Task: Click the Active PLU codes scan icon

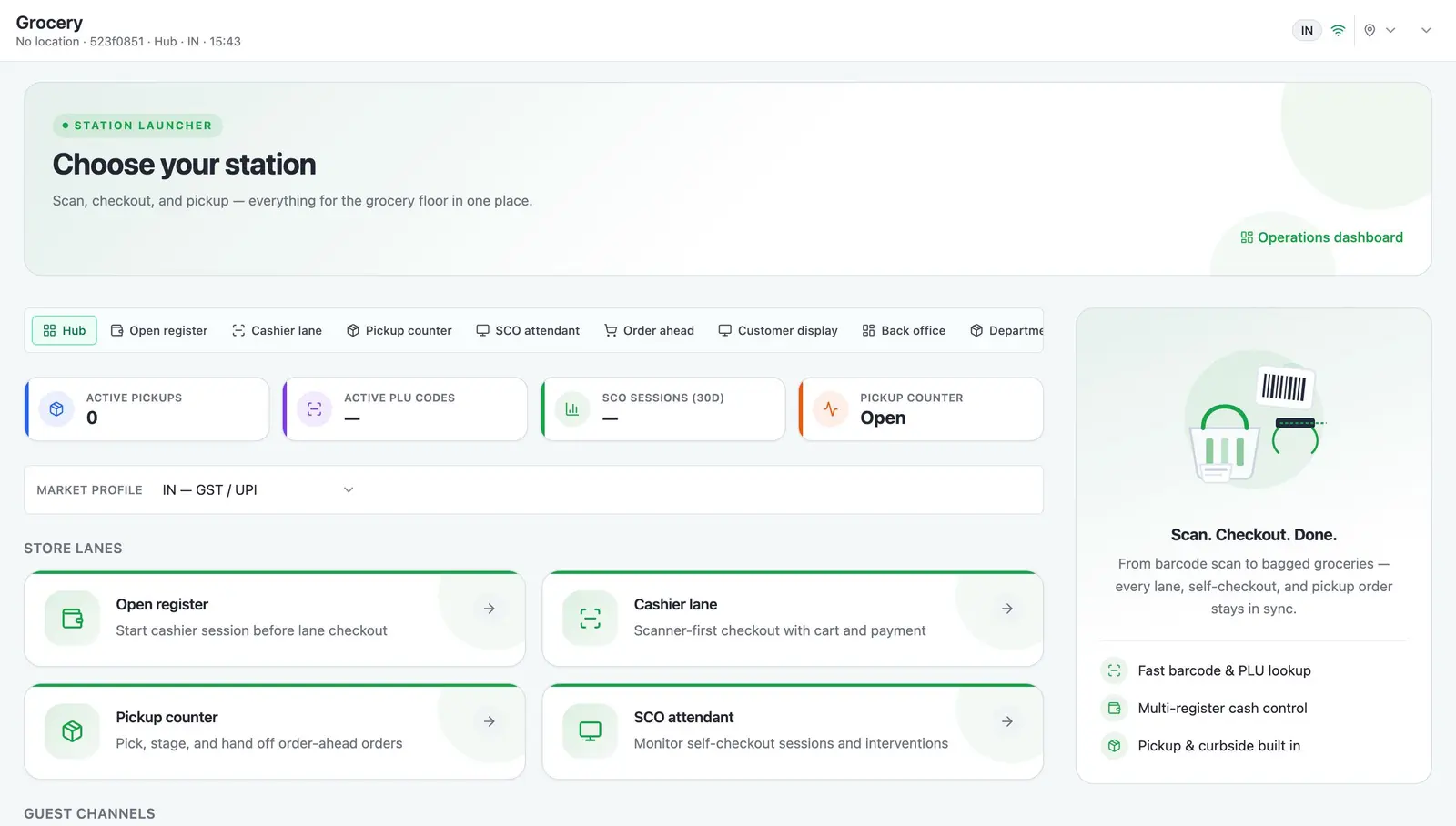Action: pos(314,409)
